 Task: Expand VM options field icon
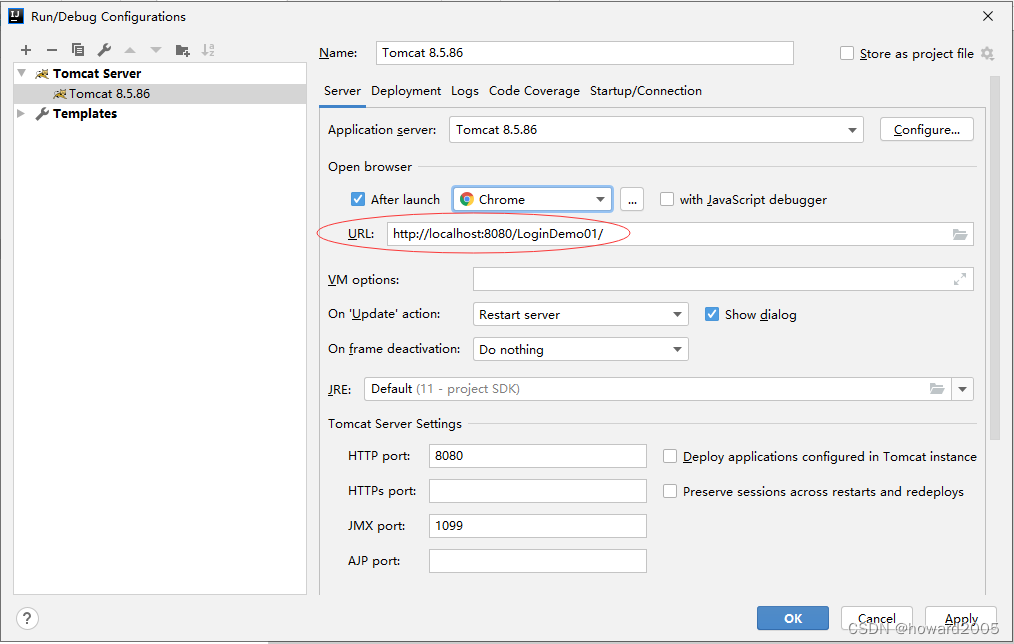click(960, 279)
